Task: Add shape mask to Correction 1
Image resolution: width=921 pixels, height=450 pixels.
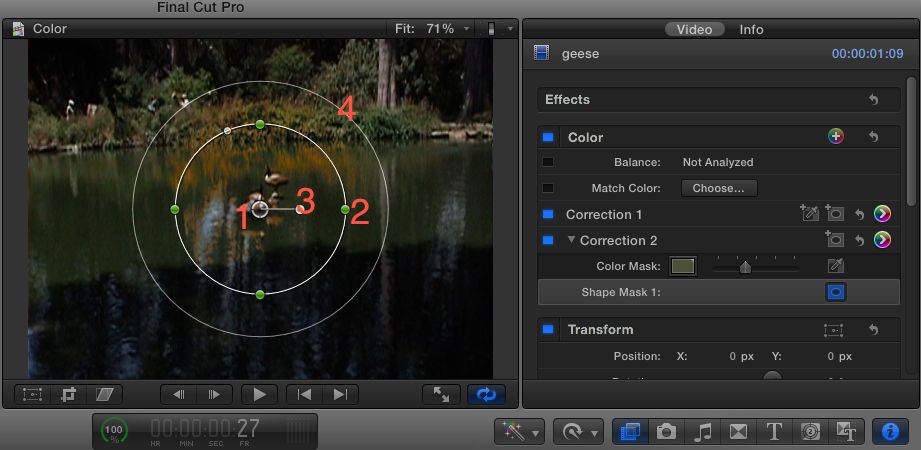Action: coord(835,213)
